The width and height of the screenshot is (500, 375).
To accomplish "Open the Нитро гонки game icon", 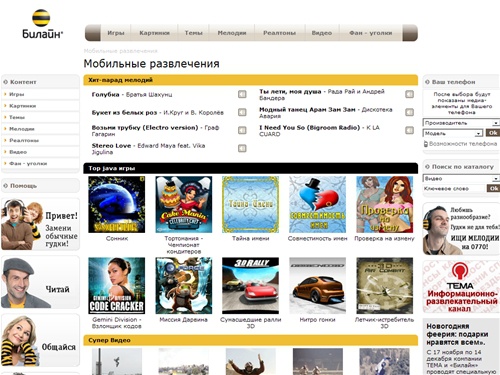I will tap(317, 285).
